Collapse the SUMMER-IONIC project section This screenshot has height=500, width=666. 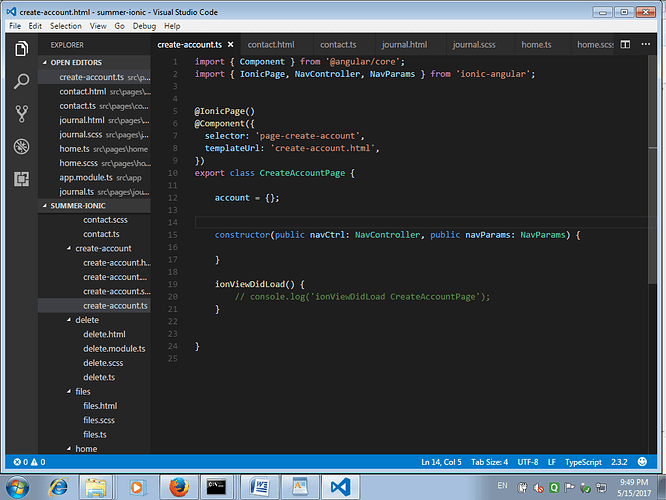point(77,205)
